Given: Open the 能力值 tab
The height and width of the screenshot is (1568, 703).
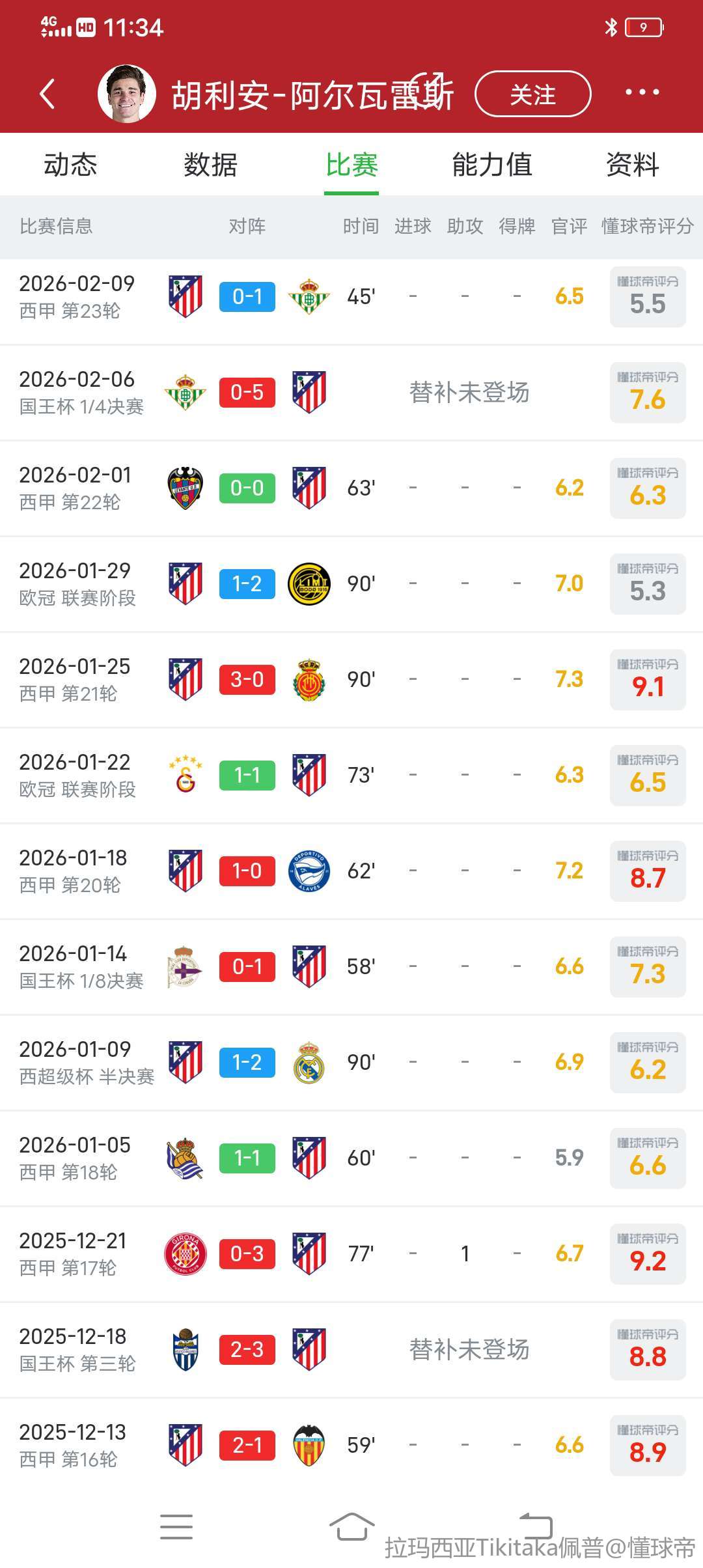Looking at the screenshot, I should (492, 165).
